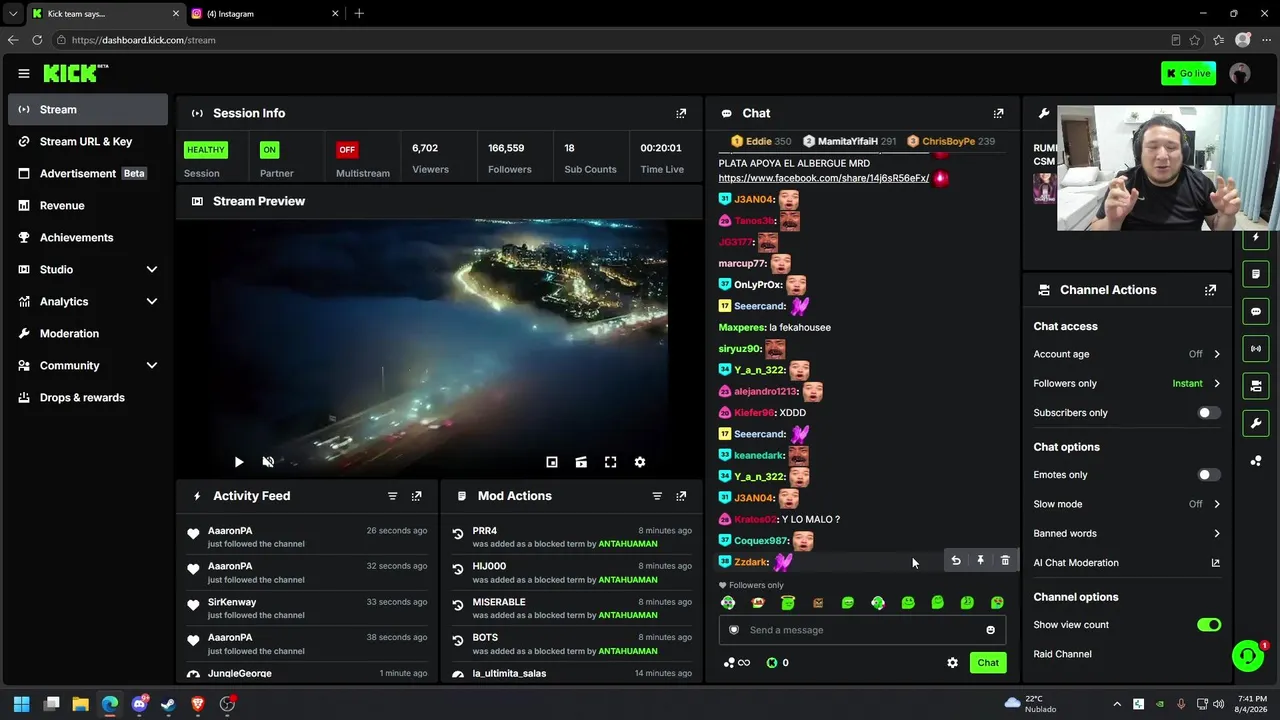Pop out the Session Info panel

point(681,113)
